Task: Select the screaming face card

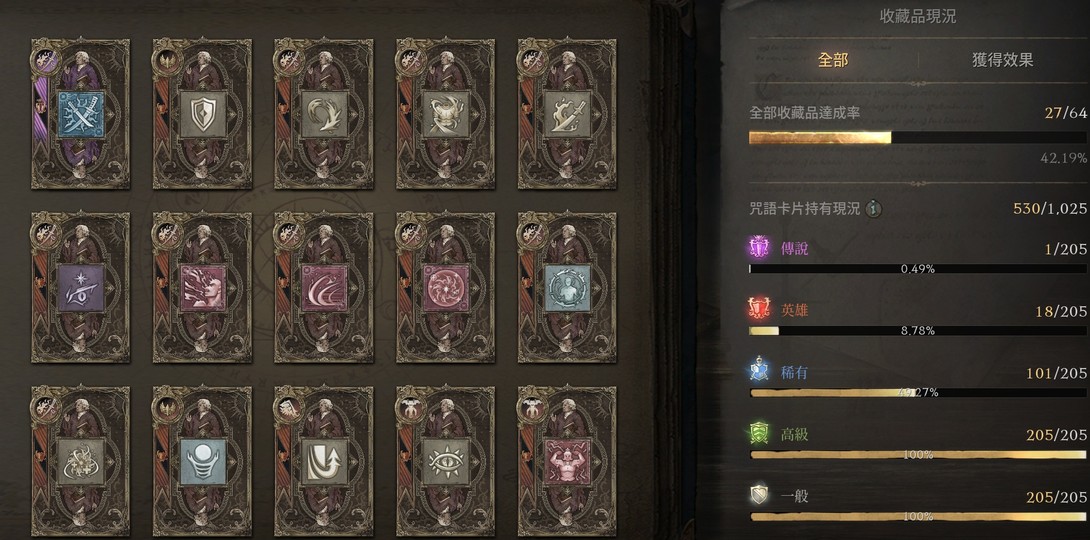Action: [x=202, y=287]
